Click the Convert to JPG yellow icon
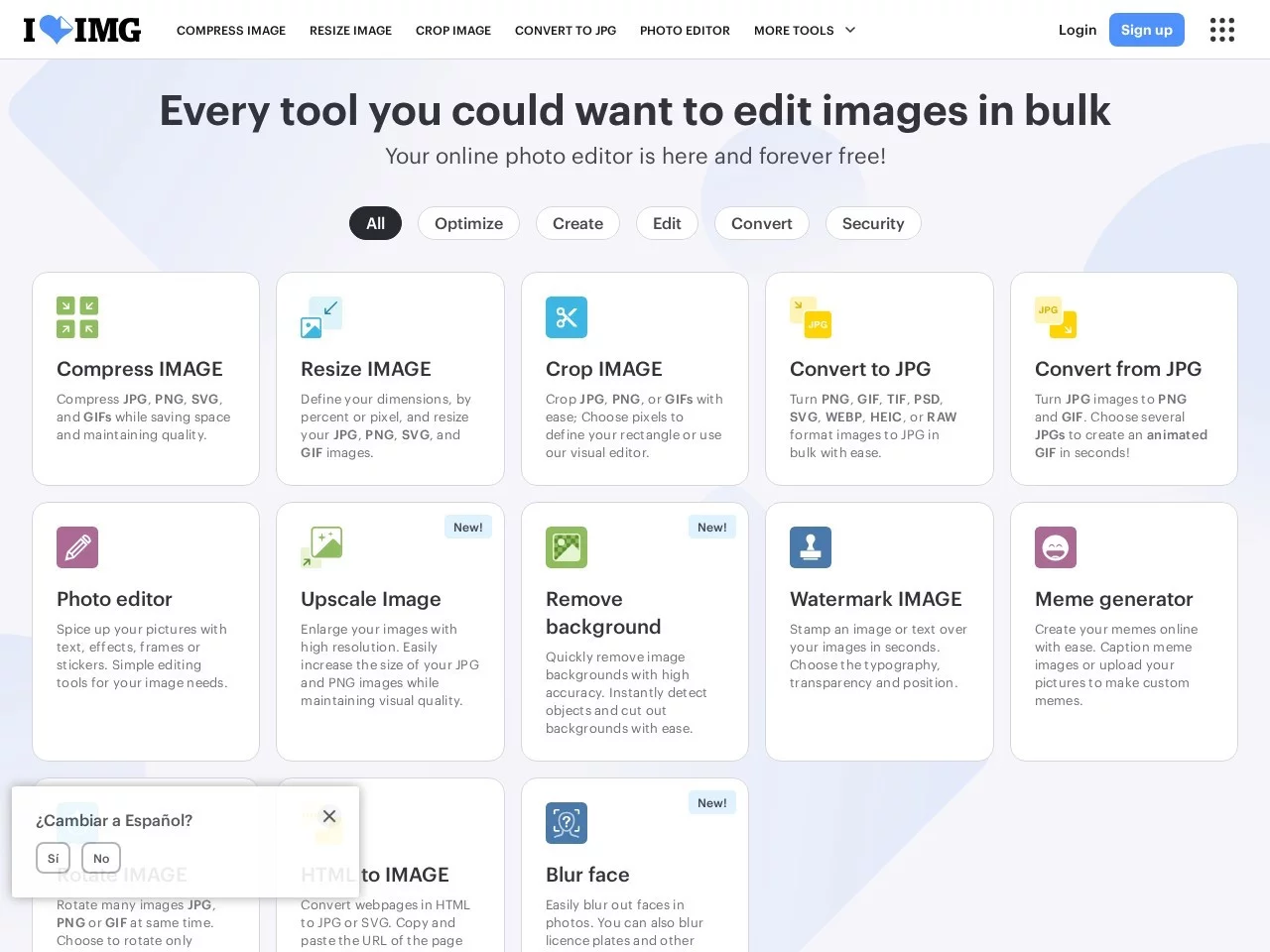Viewport: 1270px width, 952px height. click(x=811, y=317)
